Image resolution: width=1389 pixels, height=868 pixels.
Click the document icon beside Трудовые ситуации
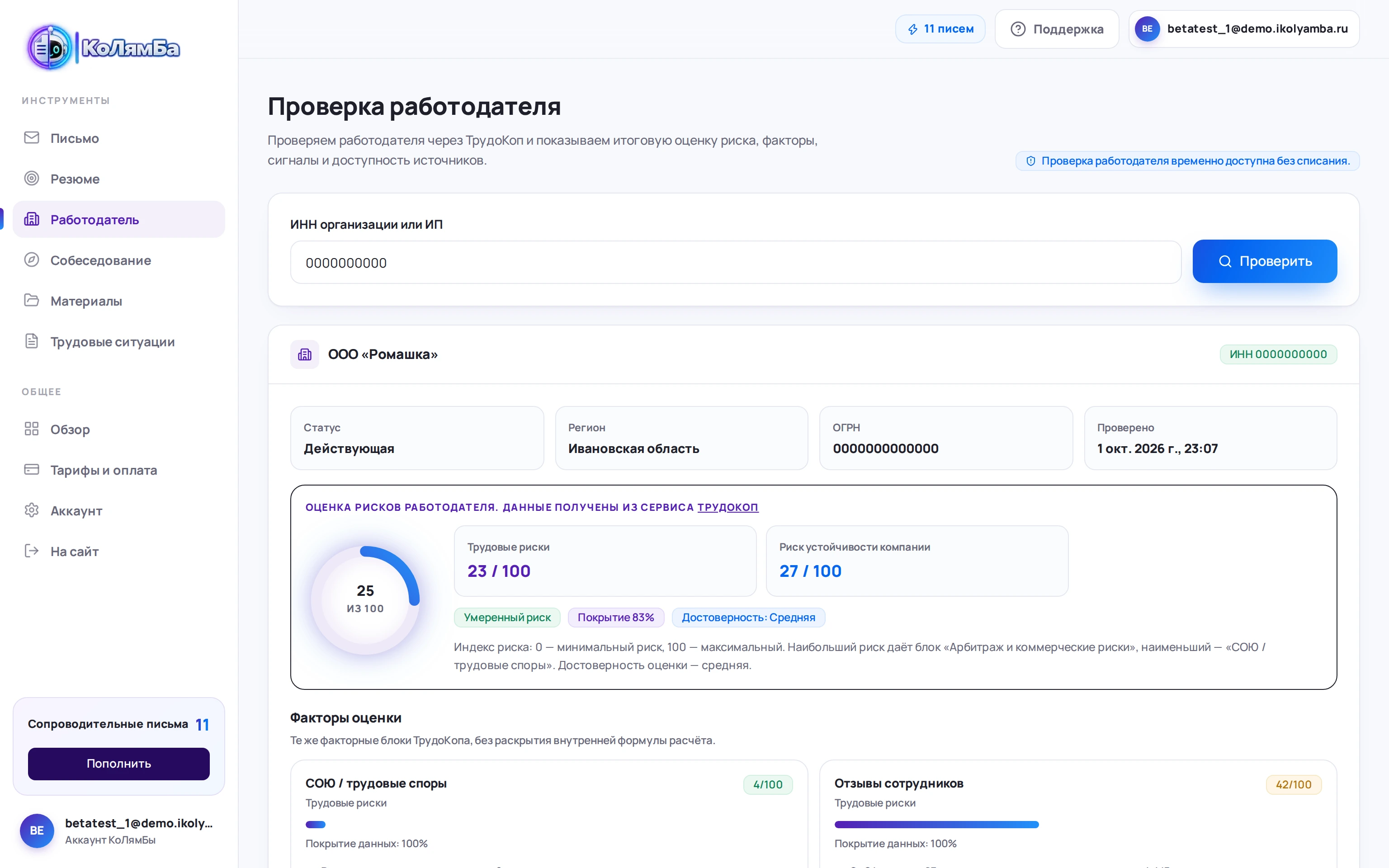click(32, 341)
